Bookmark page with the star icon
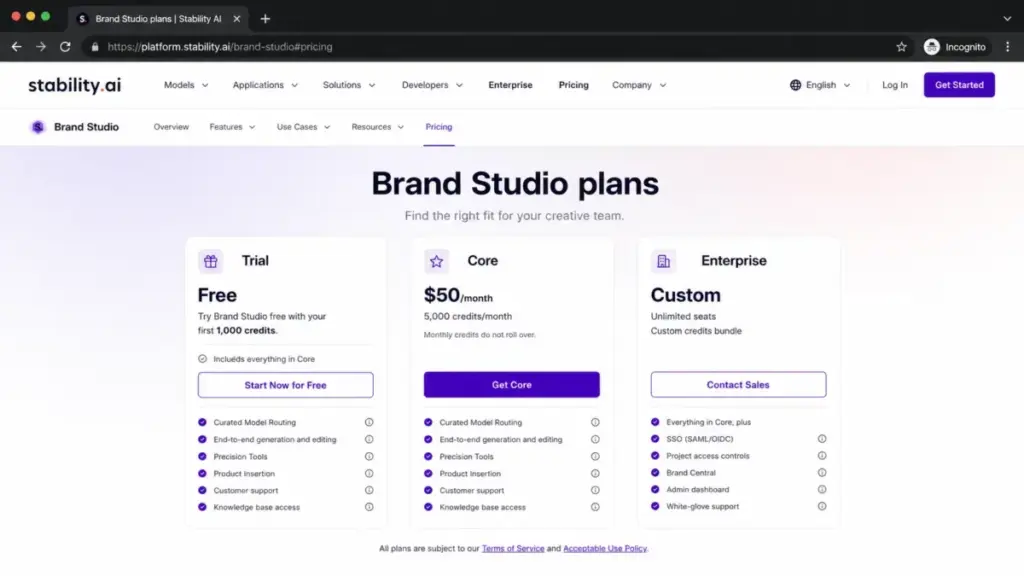Image resolution: width=1024 pixels, height=576 pixels. [901, 47]
